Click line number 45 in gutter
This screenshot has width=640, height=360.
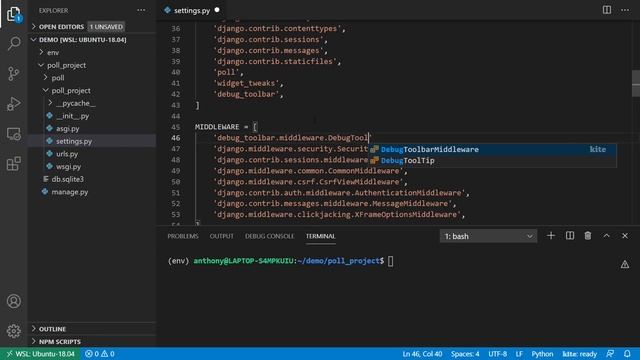pos(176,127)
